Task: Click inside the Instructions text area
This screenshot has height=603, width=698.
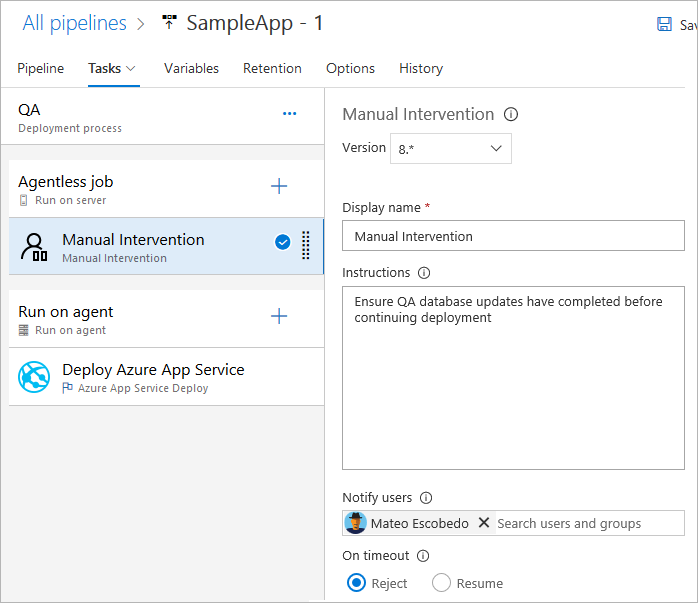Action: tap(513, 378)
